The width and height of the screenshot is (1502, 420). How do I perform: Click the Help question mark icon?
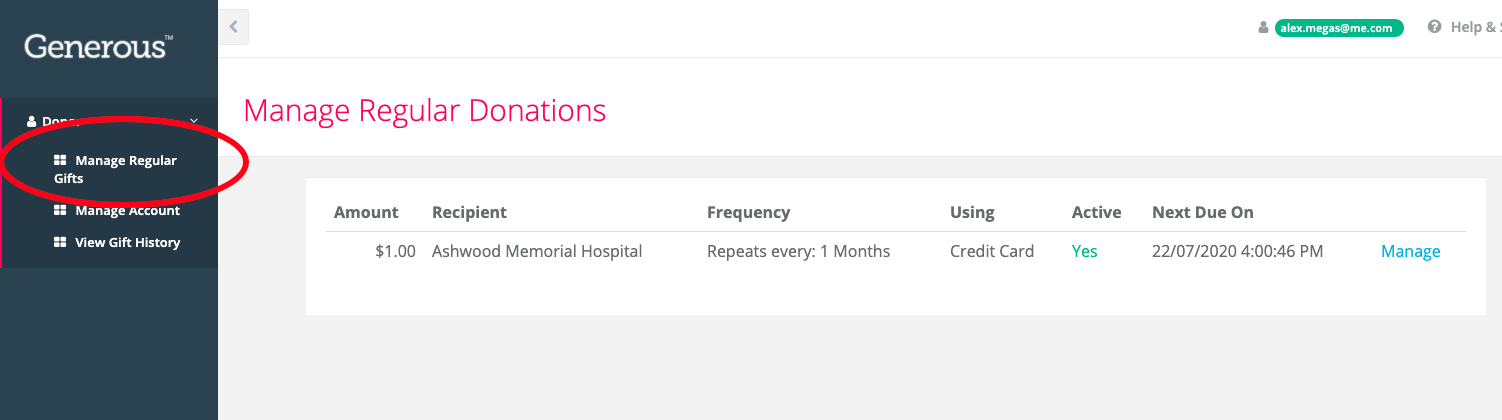pyautogui.click(x=1435, y=27)
